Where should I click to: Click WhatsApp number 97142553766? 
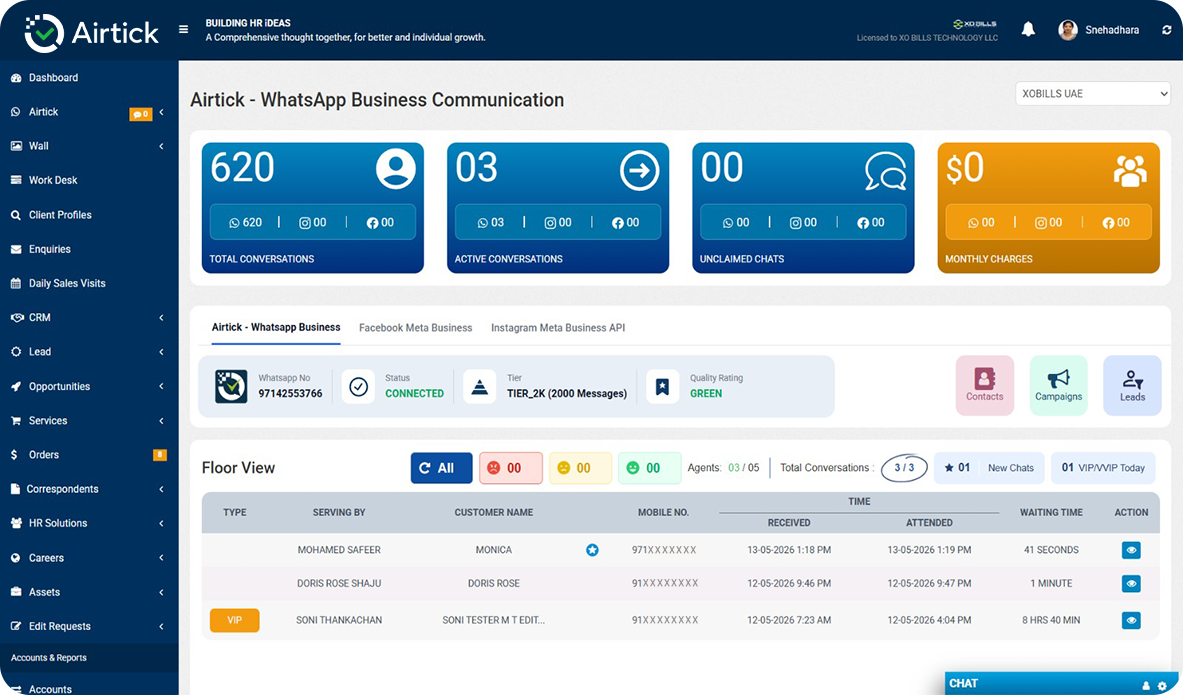pyautogui.click(x=290, y=394)
